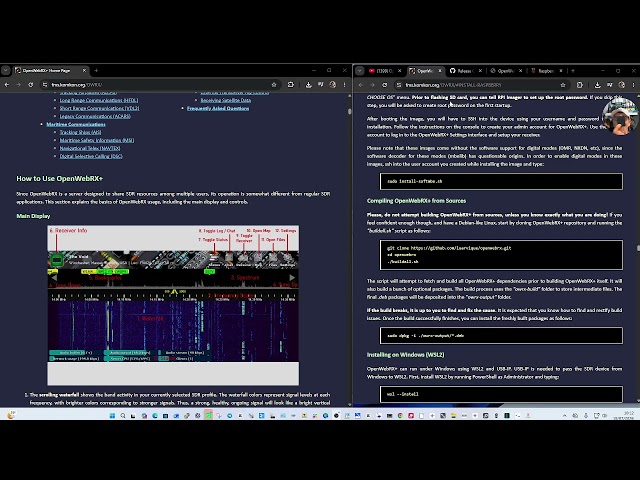Open Short Range Communications (VDL2) link
The height and width of the screenshot is (480, 640).
(99, 108)
